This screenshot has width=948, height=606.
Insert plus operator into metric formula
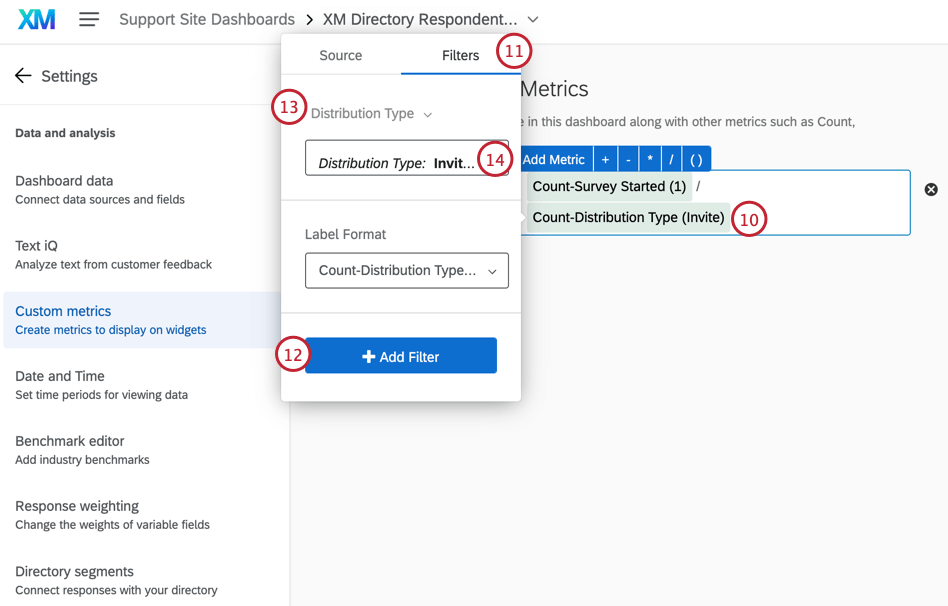coord(605,160)
